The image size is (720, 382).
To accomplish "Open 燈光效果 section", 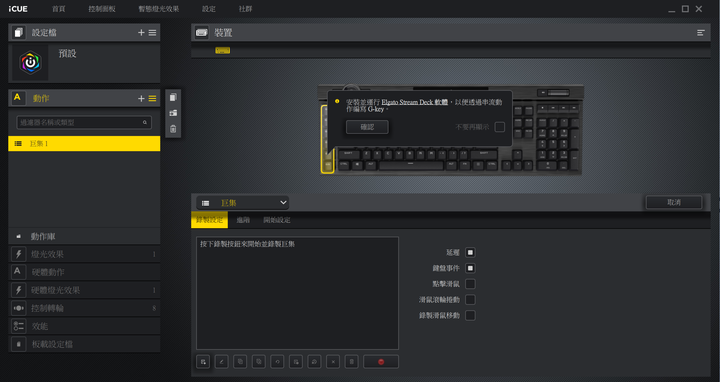I will click(x=84, y=254).
